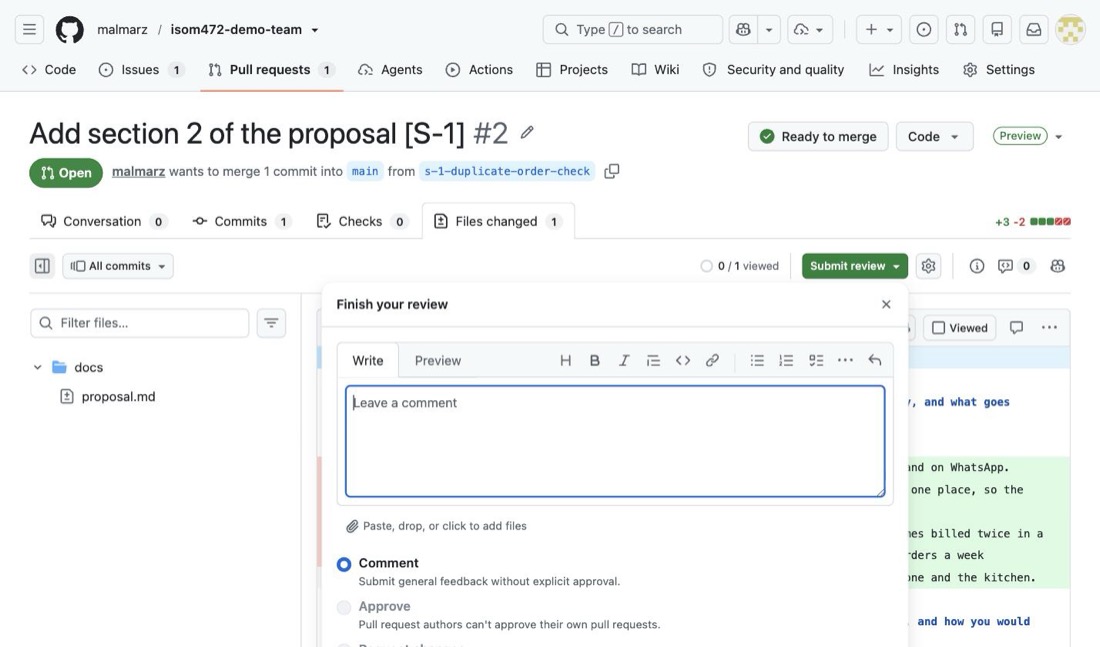Insert a quote block
1100x647 pixels.
tap(653, 361)
